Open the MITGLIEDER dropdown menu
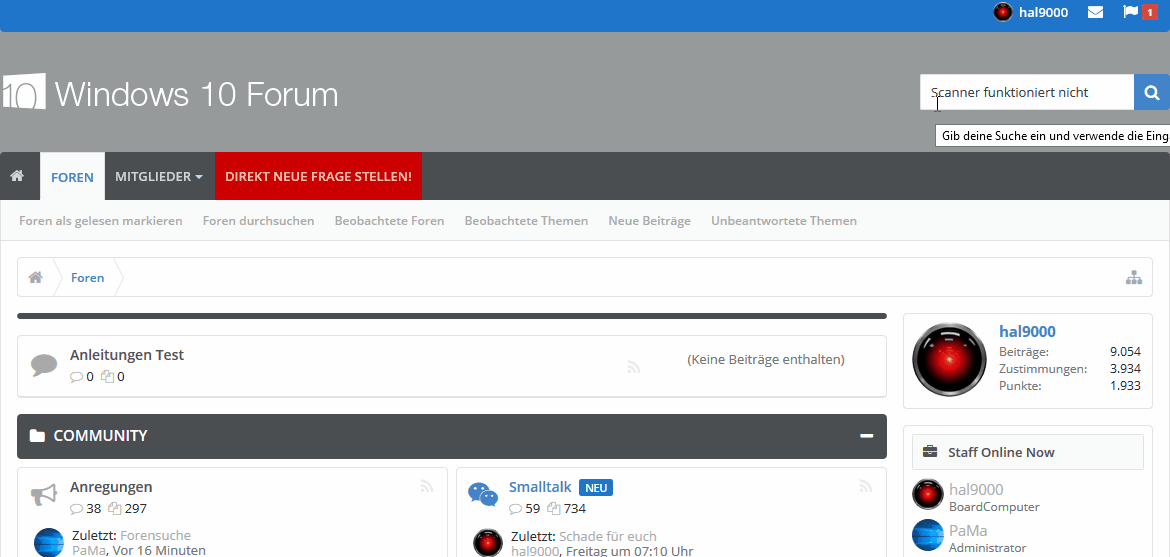This screenshot has height=557, width=1170. click(x=158, y=177)
